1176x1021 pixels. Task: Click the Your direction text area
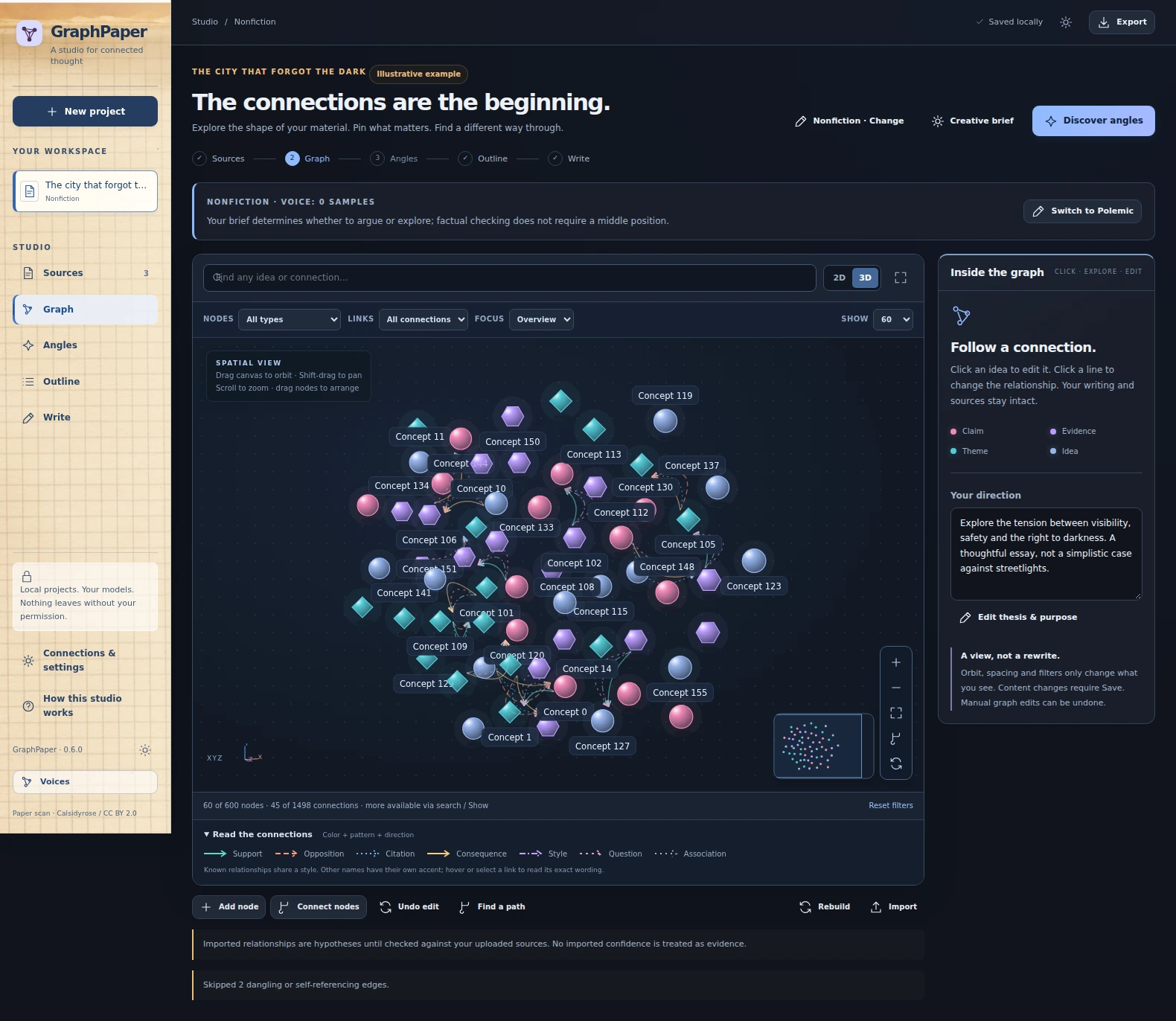[1046, 554]
